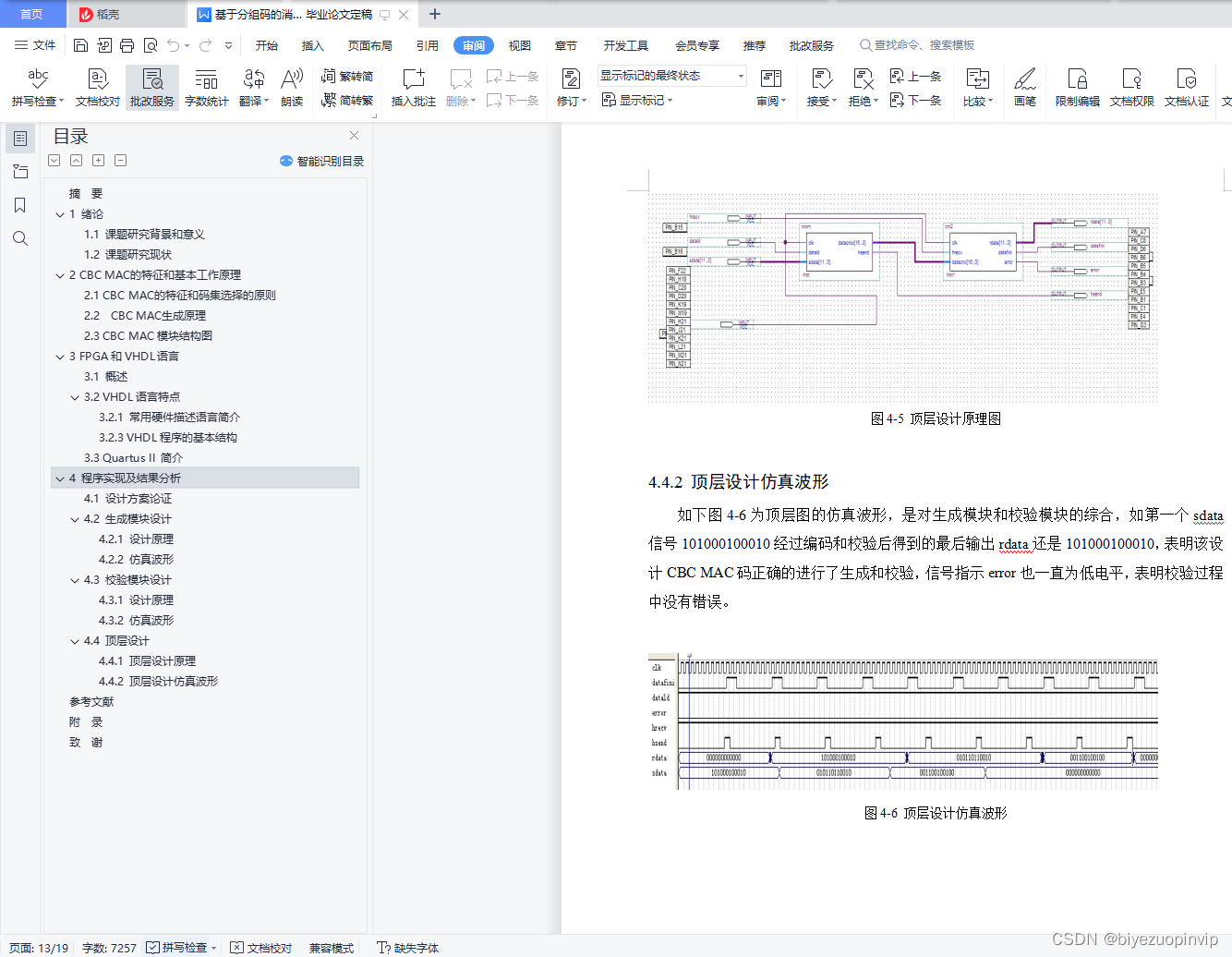Viewport: 1232px width, 957px height.
Task: Open the 拼写检查 spell check tool
Action: [38, 88]
